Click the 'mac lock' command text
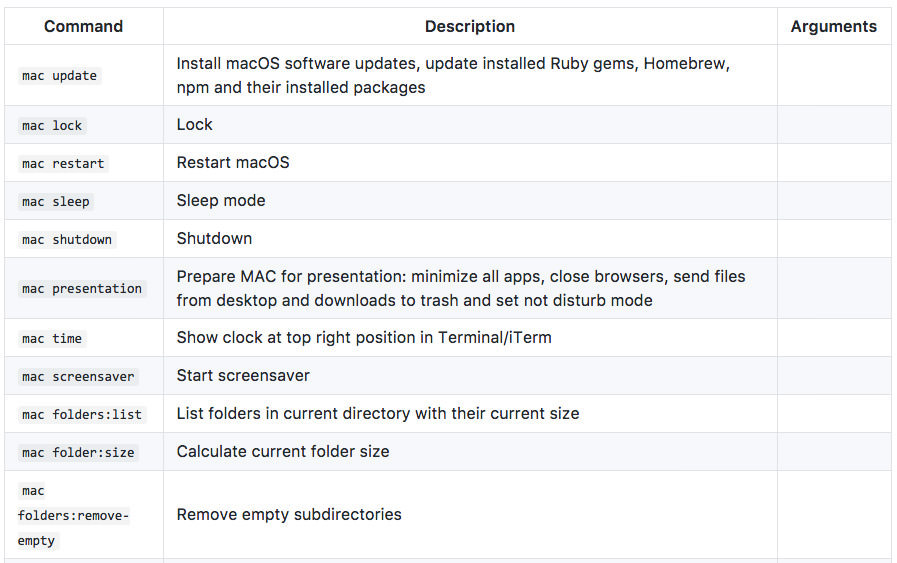 pos(52,126)
